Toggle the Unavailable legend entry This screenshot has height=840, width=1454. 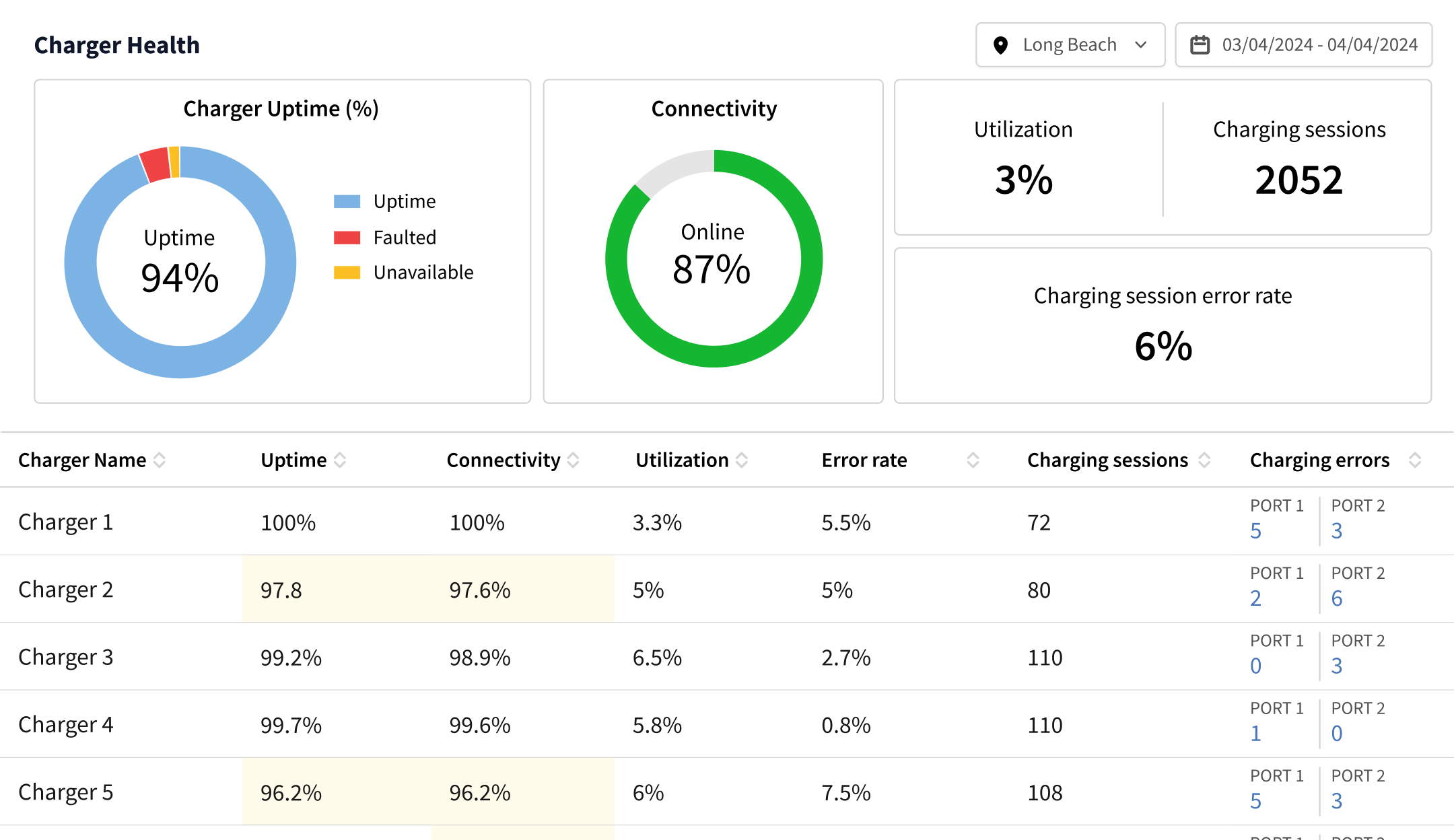pos(423,273)
